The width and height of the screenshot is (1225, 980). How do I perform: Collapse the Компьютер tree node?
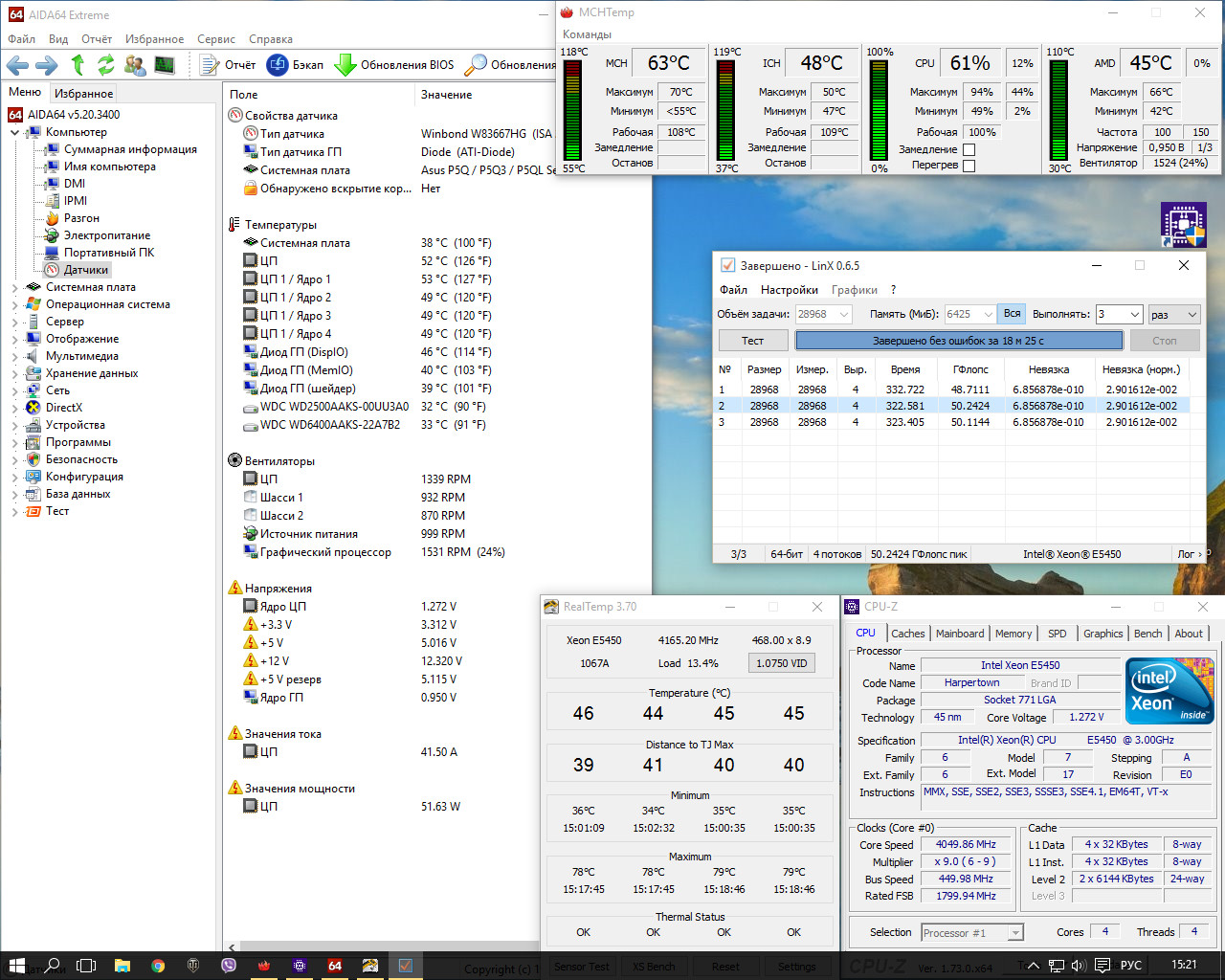pos(14,132)
